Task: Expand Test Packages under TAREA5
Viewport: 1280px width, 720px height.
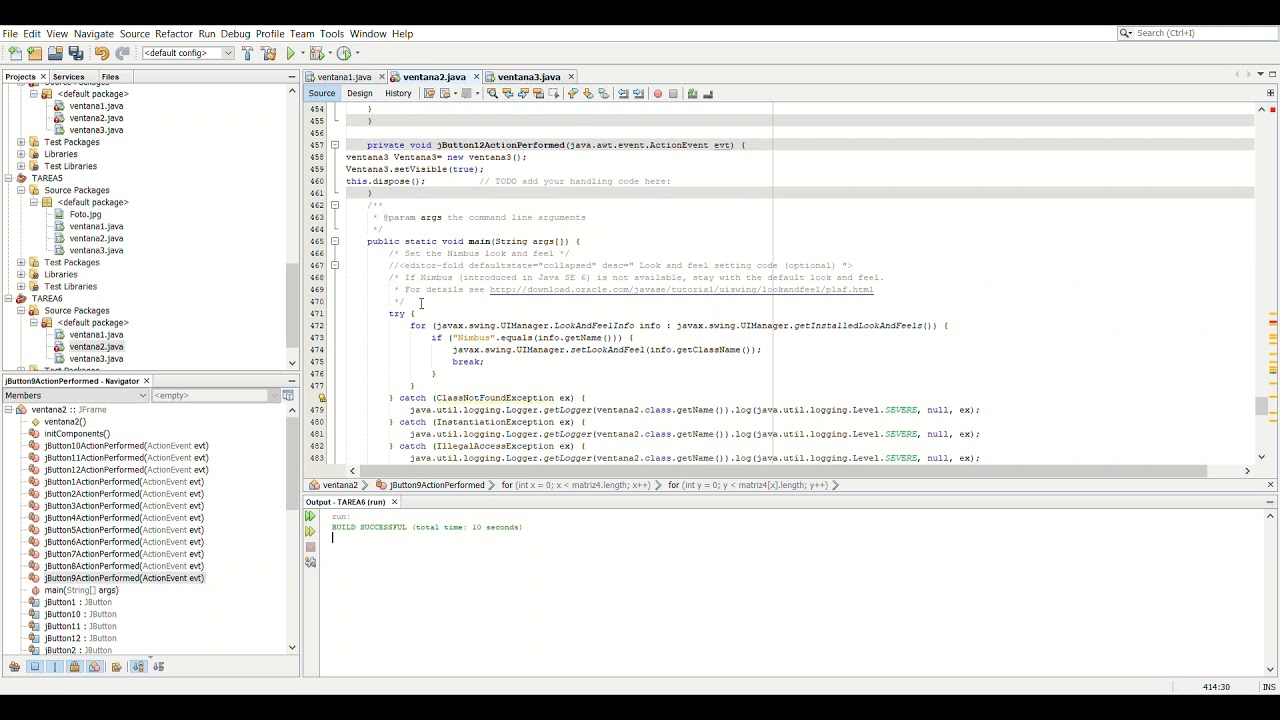Action: (21, 263)
